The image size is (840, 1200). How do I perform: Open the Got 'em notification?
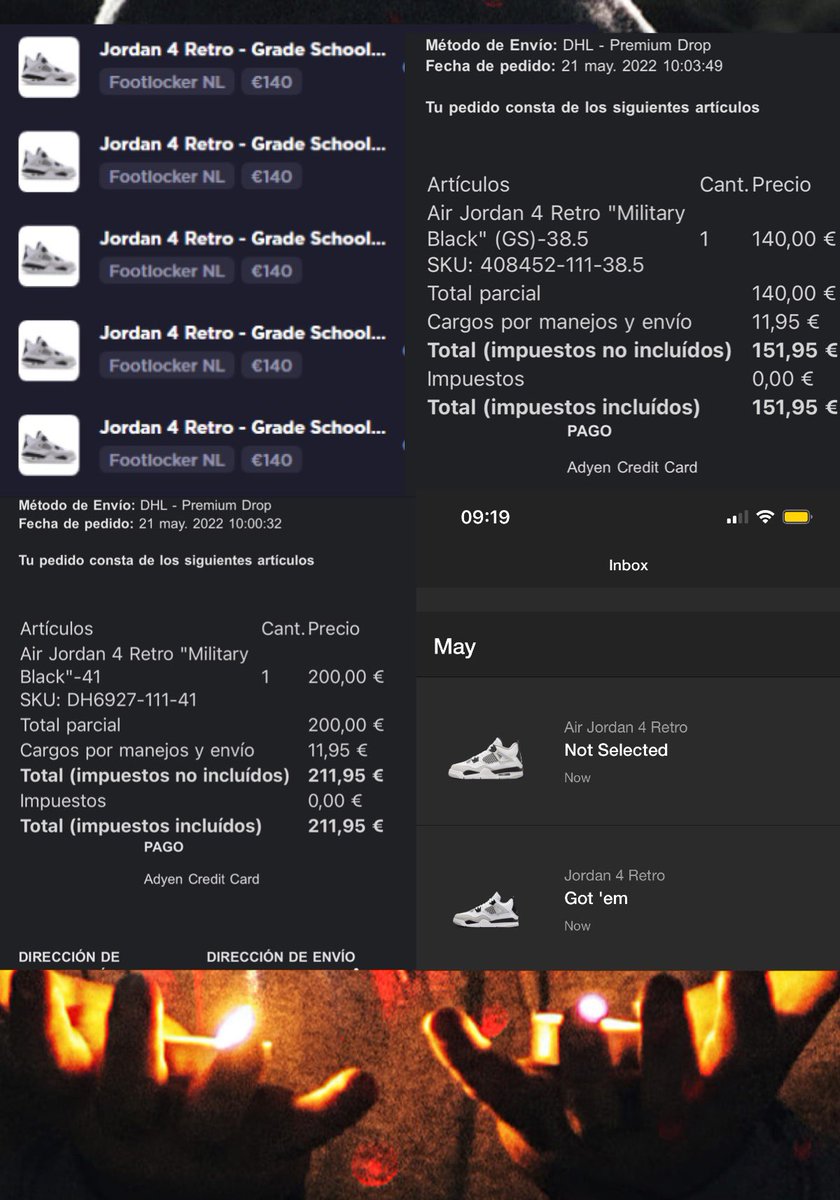628,898
